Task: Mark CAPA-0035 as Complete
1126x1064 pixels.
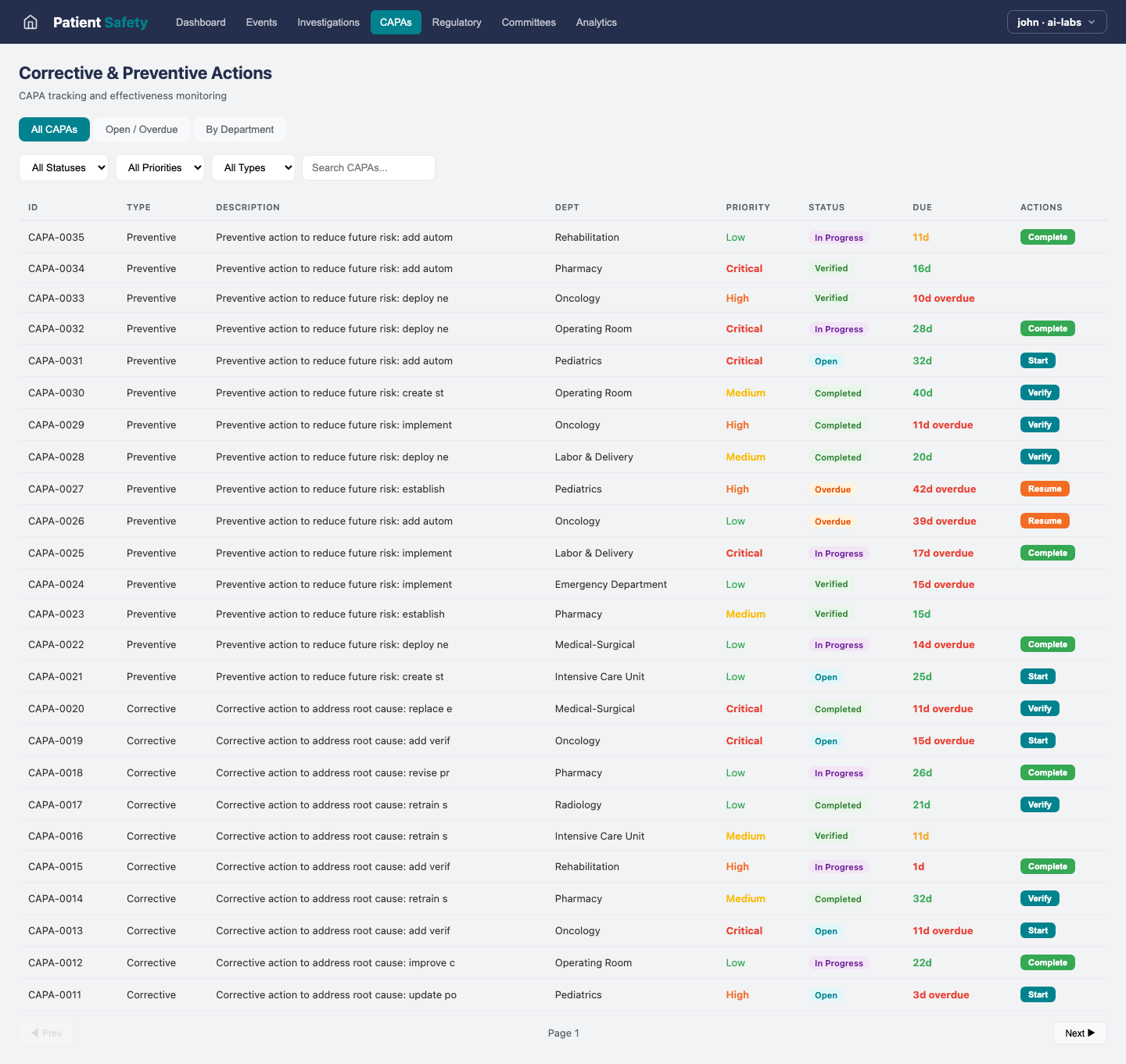Action: (x=1047, y=237)
